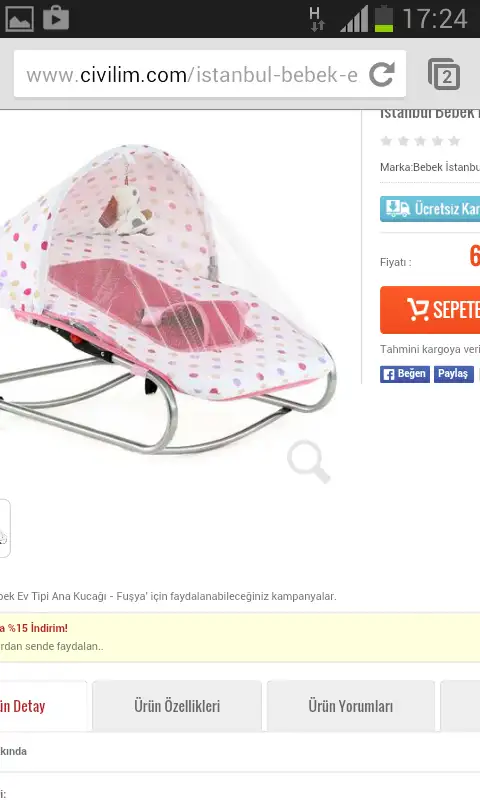Open the tab switcher showing 2 tabs
This screenshot has width=480, height=800.
[x=444, y=74]
